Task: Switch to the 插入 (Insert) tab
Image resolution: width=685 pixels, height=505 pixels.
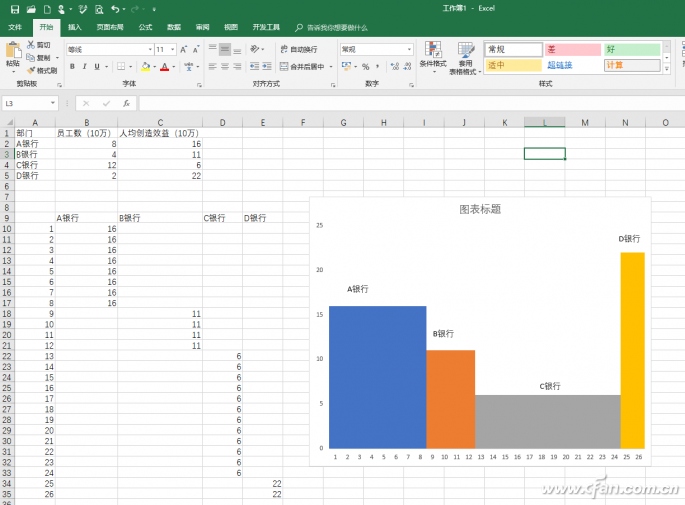Action: tap(75, 27)
